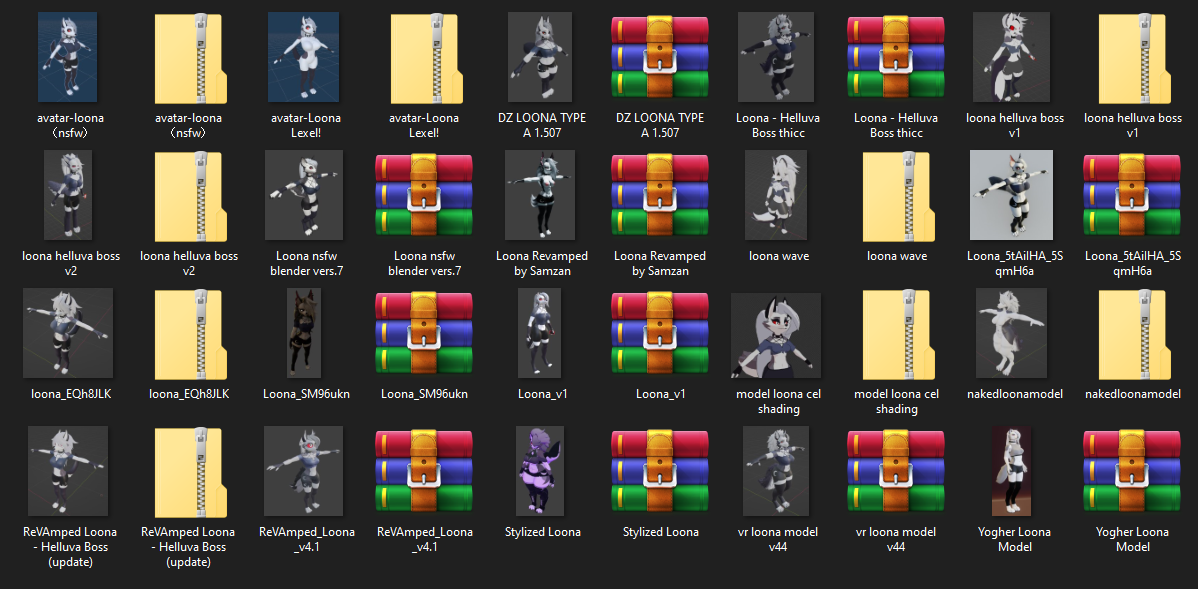Screen dimensions: 1198x589
Task: Select the model loona cel shading image thumbnail
Action: pos(775,335)
